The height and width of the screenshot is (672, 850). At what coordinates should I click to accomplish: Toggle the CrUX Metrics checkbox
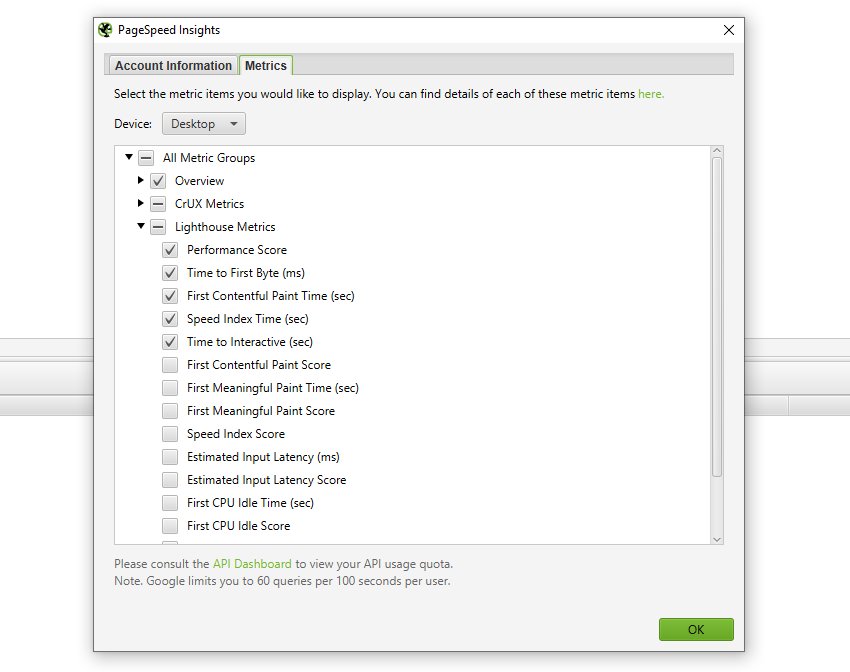click(158, 204)
